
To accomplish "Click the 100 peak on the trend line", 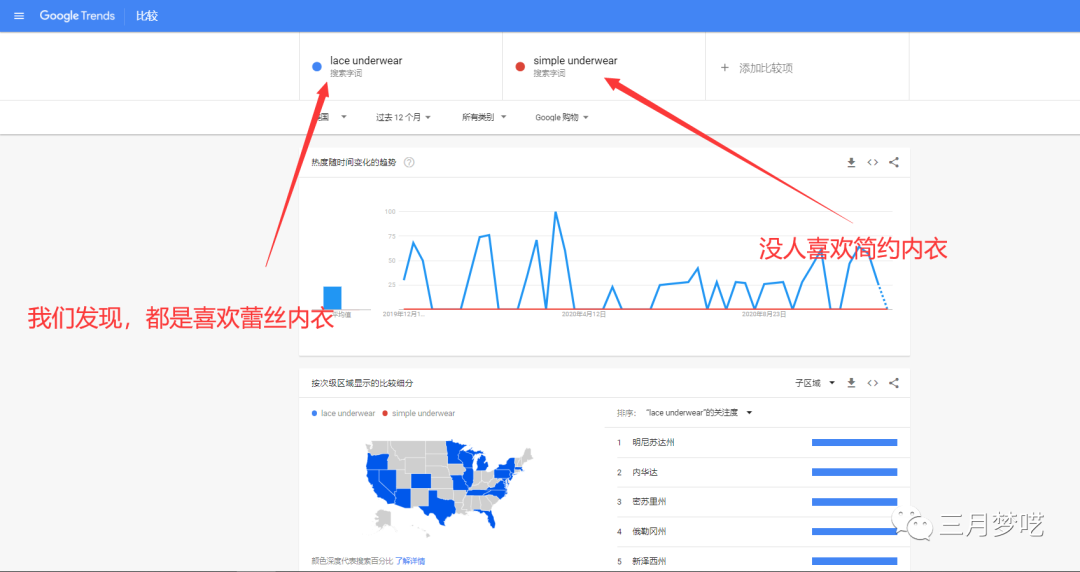I will click(x=555, y=212).
